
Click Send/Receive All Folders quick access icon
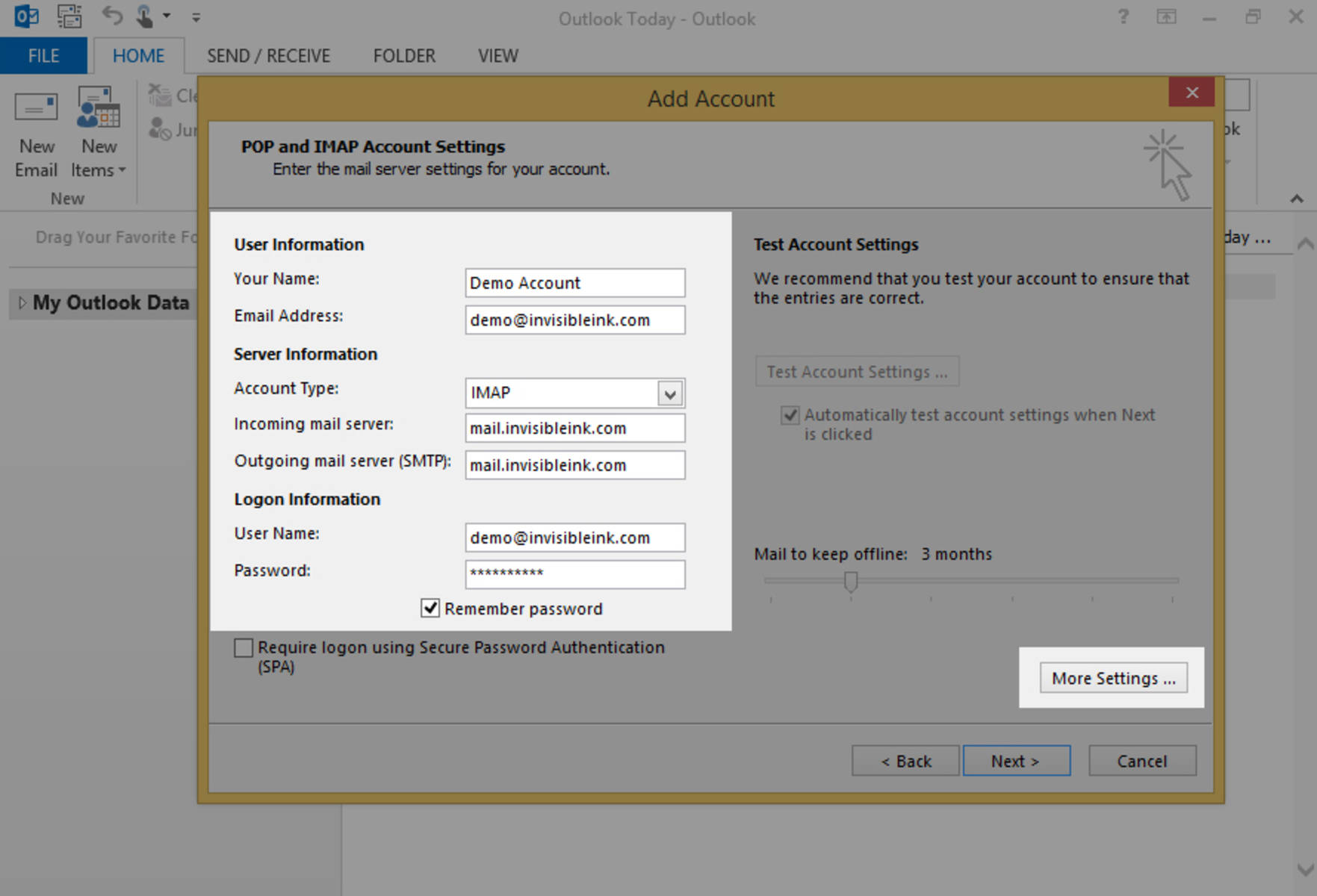(69, 16)
